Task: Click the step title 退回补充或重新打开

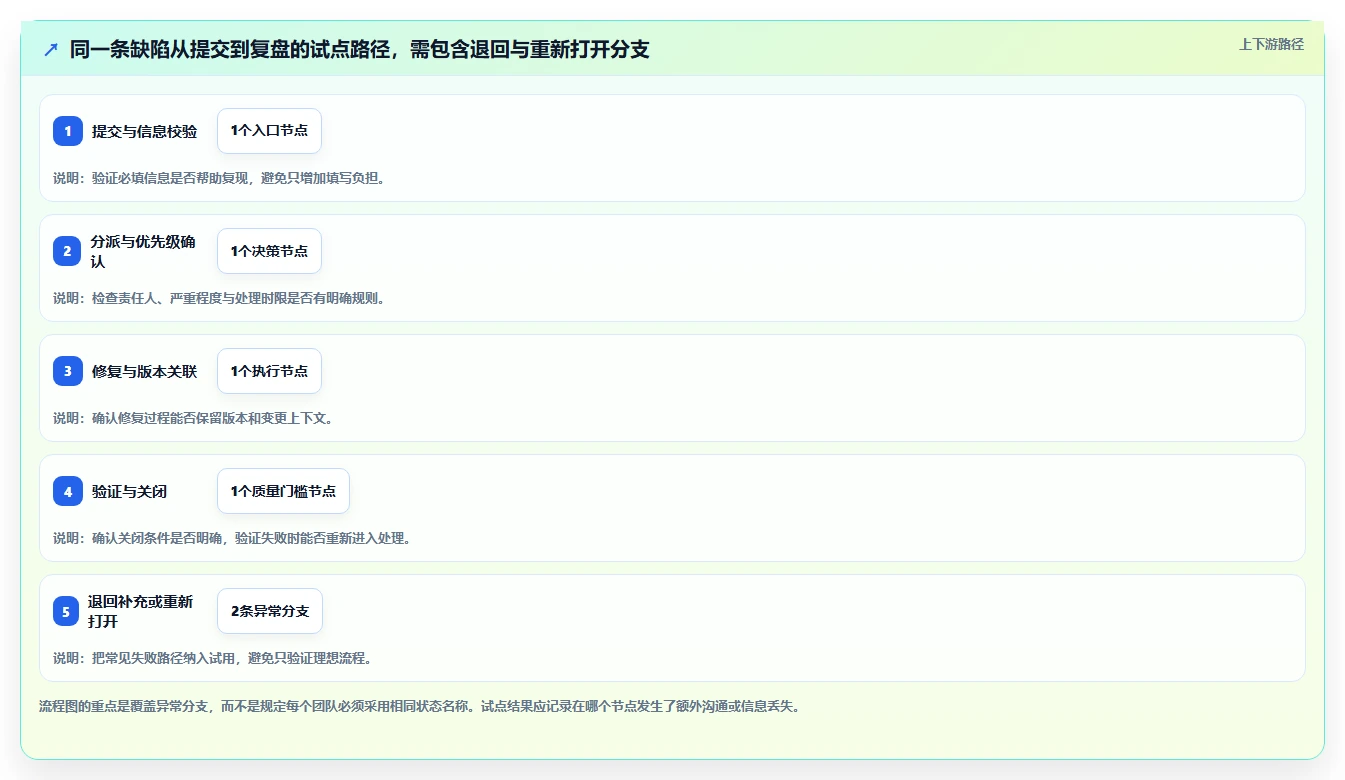Action: 141,611
